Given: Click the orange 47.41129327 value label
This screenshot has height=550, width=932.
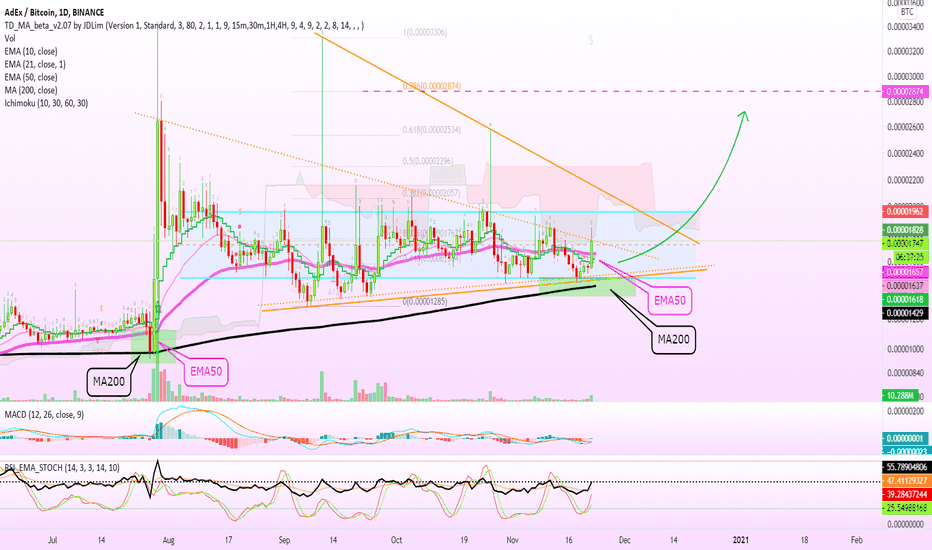Looking at the screenshot, I should 906,481.
